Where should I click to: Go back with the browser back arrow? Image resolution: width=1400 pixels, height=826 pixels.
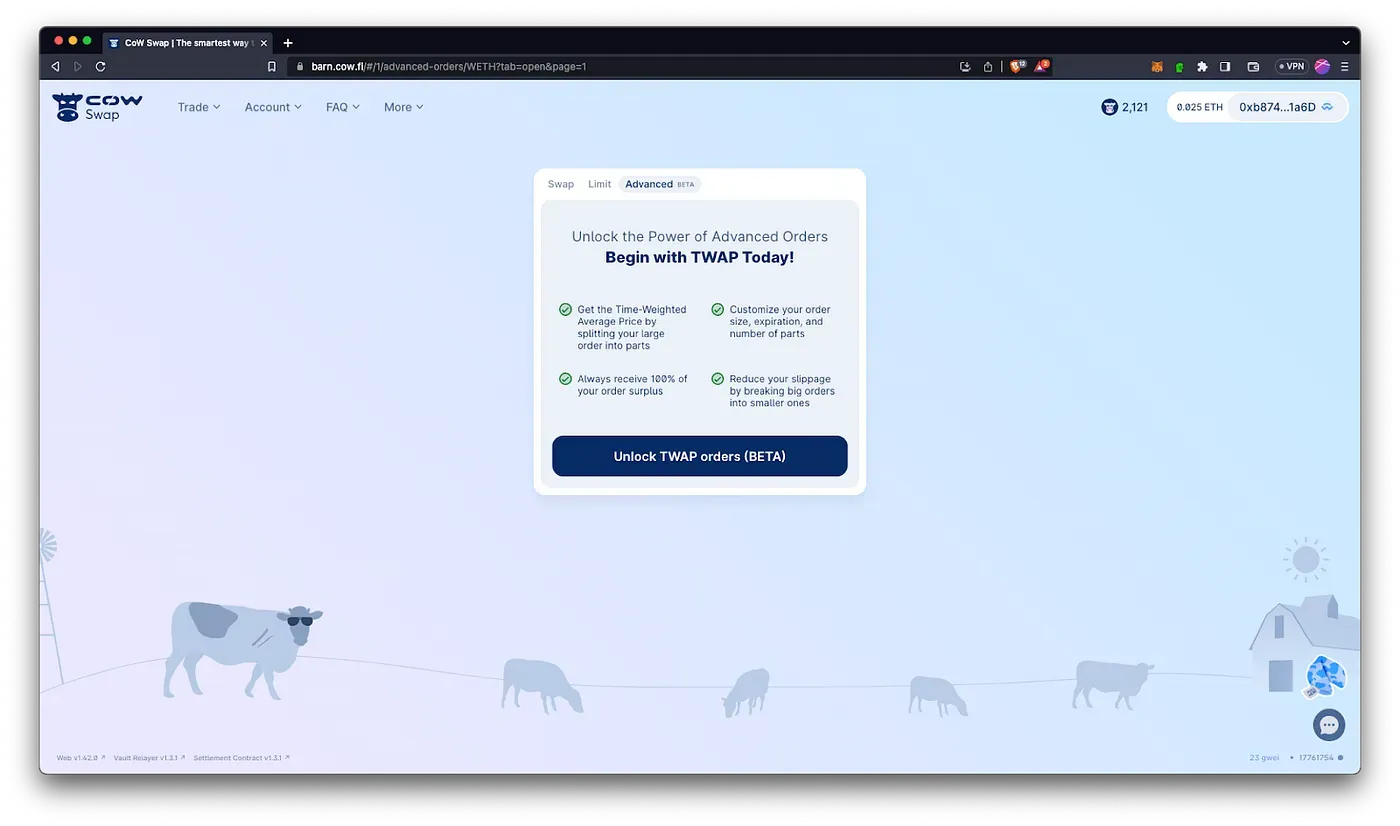[x=55, y=66]
